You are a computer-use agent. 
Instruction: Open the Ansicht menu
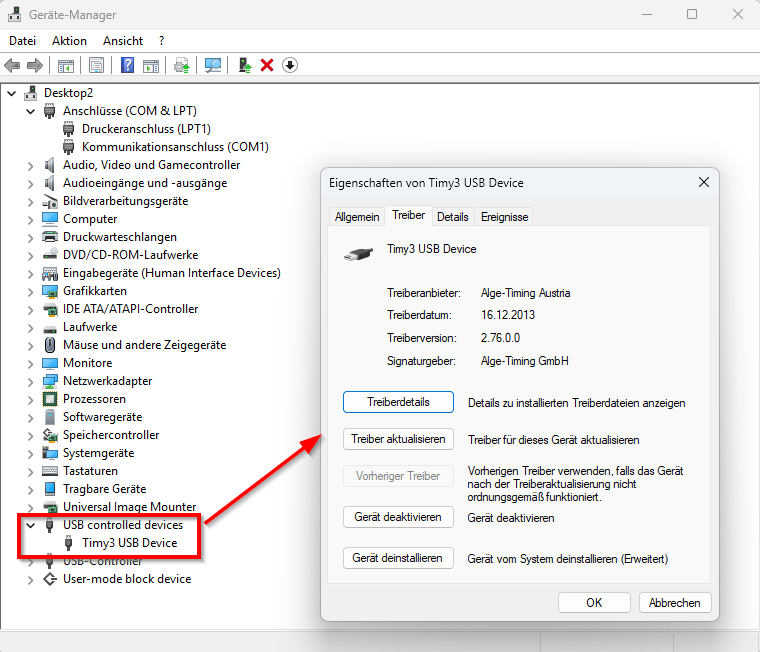[123, 41]
